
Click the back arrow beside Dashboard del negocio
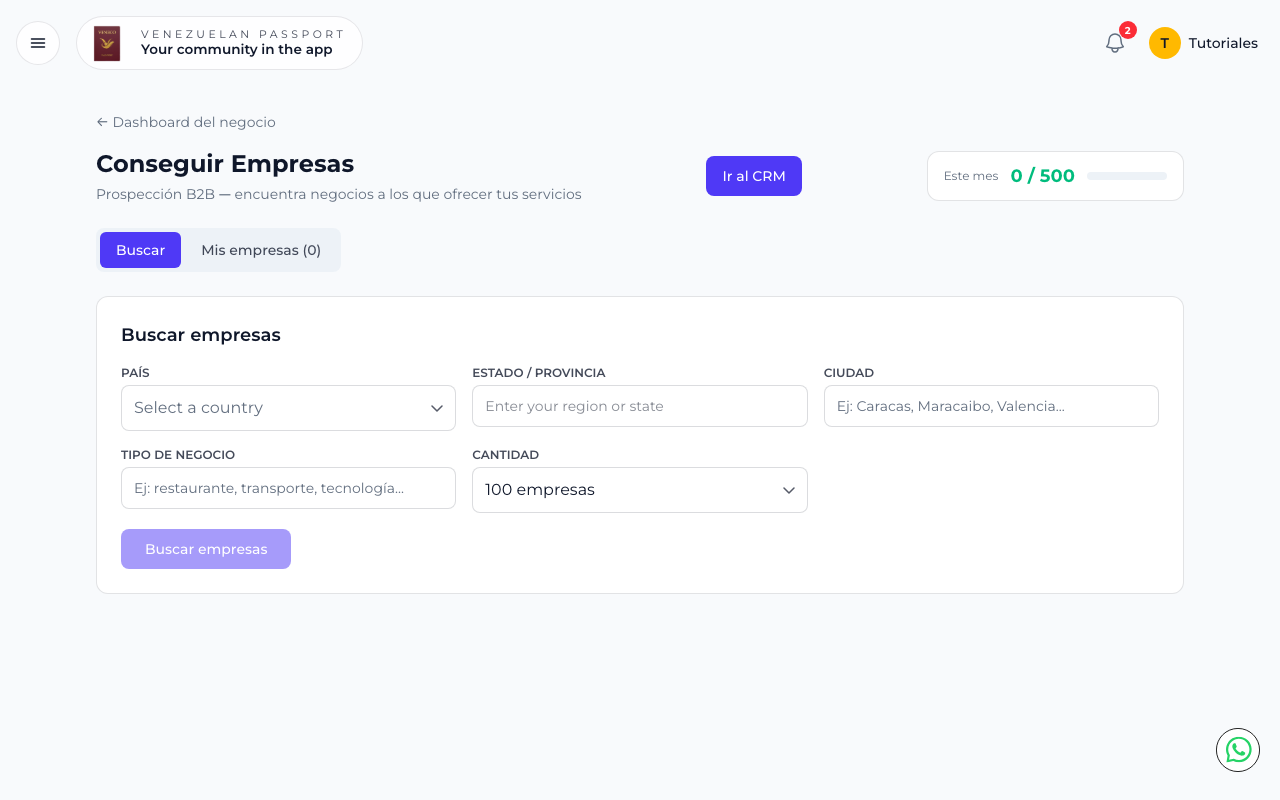click(x=102, y=122)
